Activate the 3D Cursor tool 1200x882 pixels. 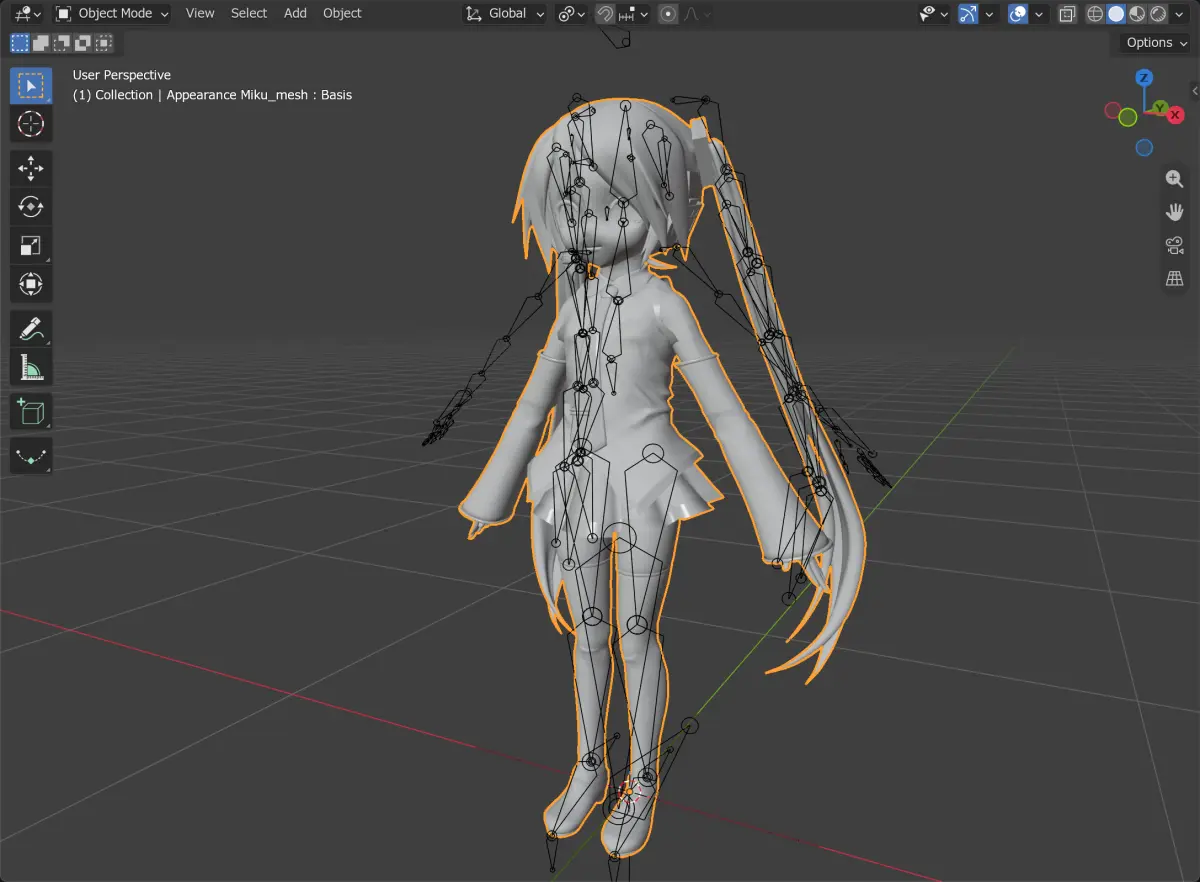click(x=31, y=124)
